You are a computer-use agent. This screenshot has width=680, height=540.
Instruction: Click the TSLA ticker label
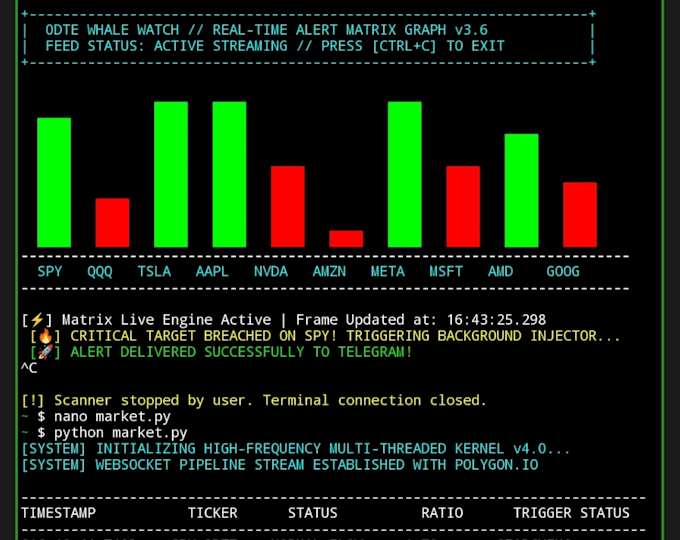(x=154, y=272)
